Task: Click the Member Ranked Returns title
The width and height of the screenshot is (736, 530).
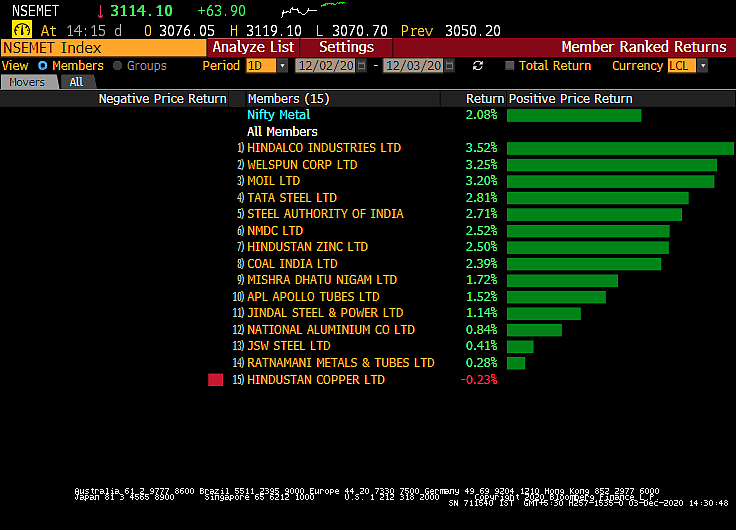Action: click(x=644, y=47)
